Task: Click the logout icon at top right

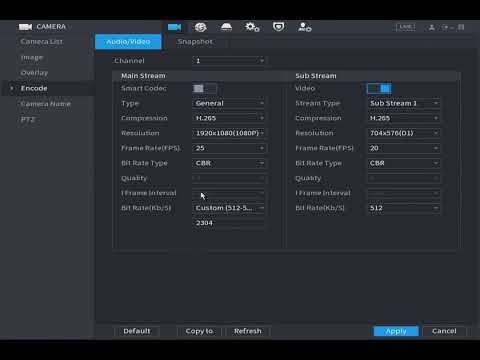Action: click(x=445, y=27)
